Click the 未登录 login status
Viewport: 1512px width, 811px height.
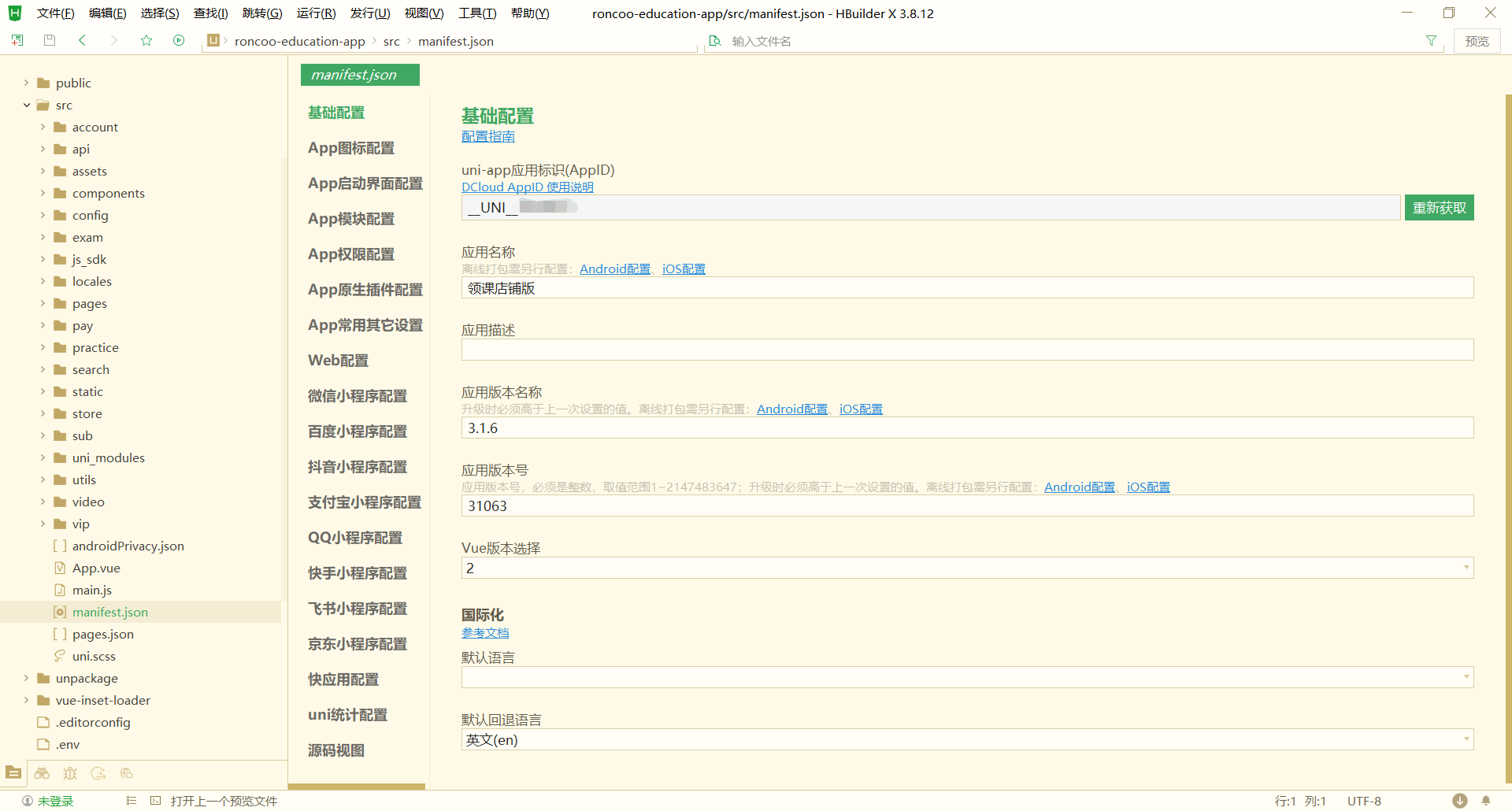pos(55,801)
